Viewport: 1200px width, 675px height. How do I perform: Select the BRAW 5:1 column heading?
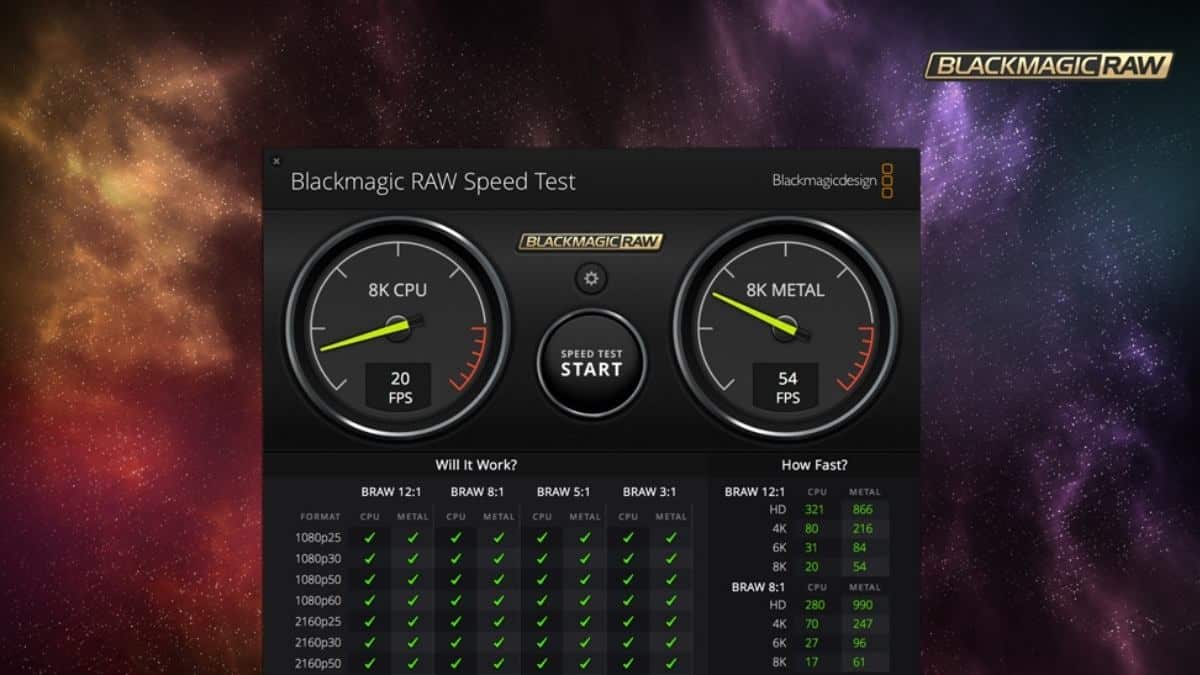pos(564,491)
